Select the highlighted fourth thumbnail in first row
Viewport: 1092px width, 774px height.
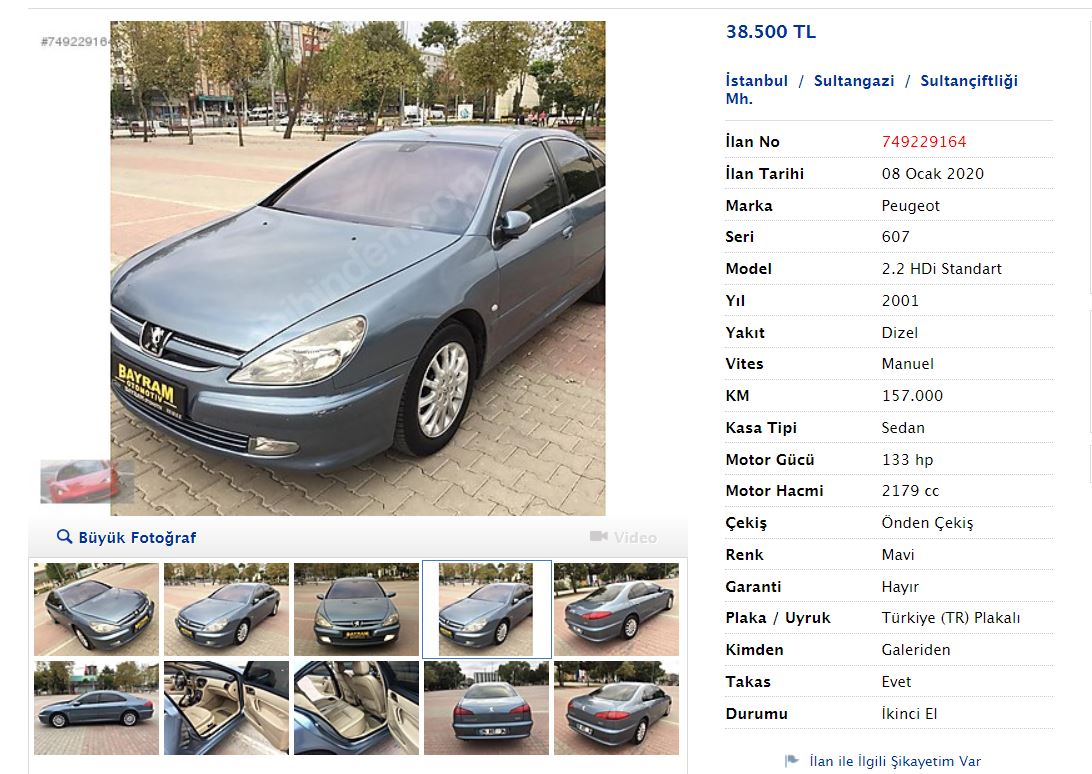coord(487,610)
